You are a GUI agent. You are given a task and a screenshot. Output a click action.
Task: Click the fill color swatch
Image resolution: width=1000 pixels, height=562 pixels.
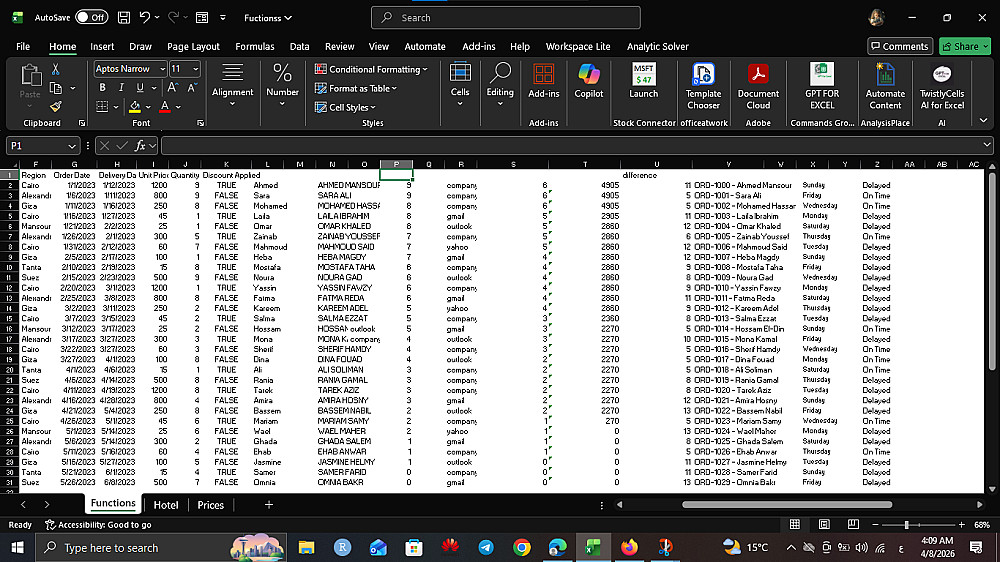click(135, 107)
